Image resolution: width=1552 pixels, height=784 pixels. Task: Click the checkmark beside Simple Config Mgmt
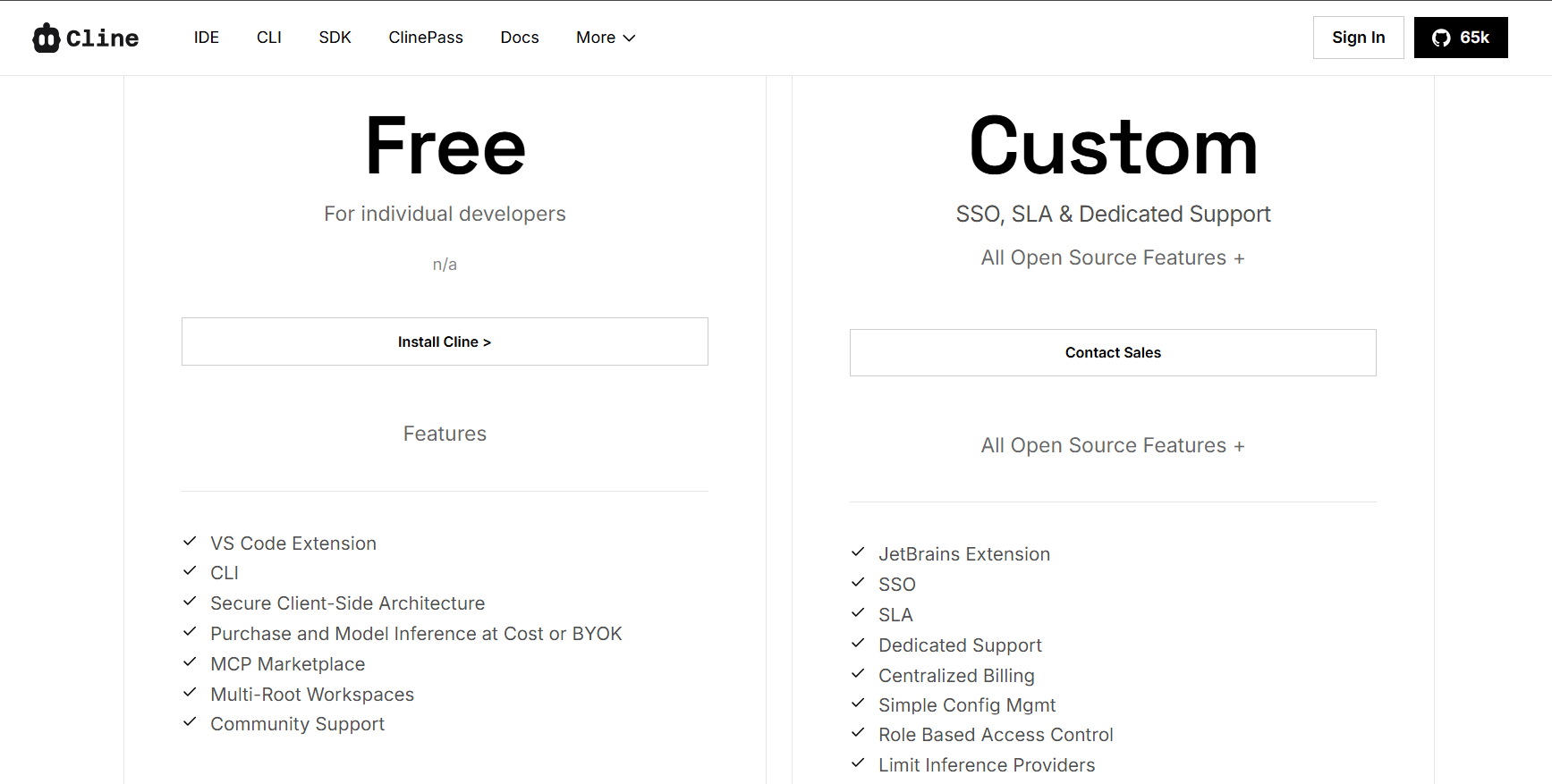[x=858, y=703]
